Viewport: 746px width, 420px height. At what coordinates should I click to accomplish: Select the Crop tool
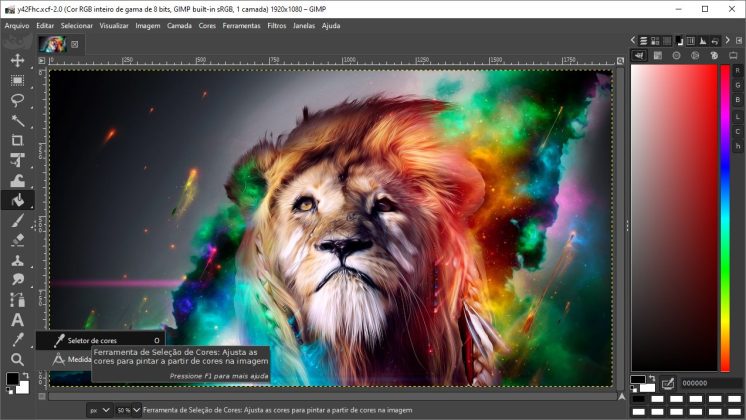click(18, 140)
